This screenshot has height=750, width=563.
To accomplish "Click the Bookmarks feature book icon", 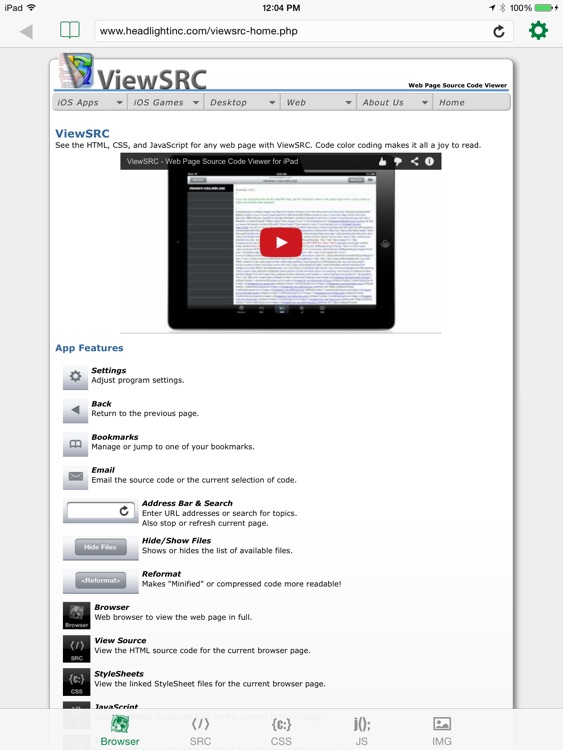I will pos(76,443).
